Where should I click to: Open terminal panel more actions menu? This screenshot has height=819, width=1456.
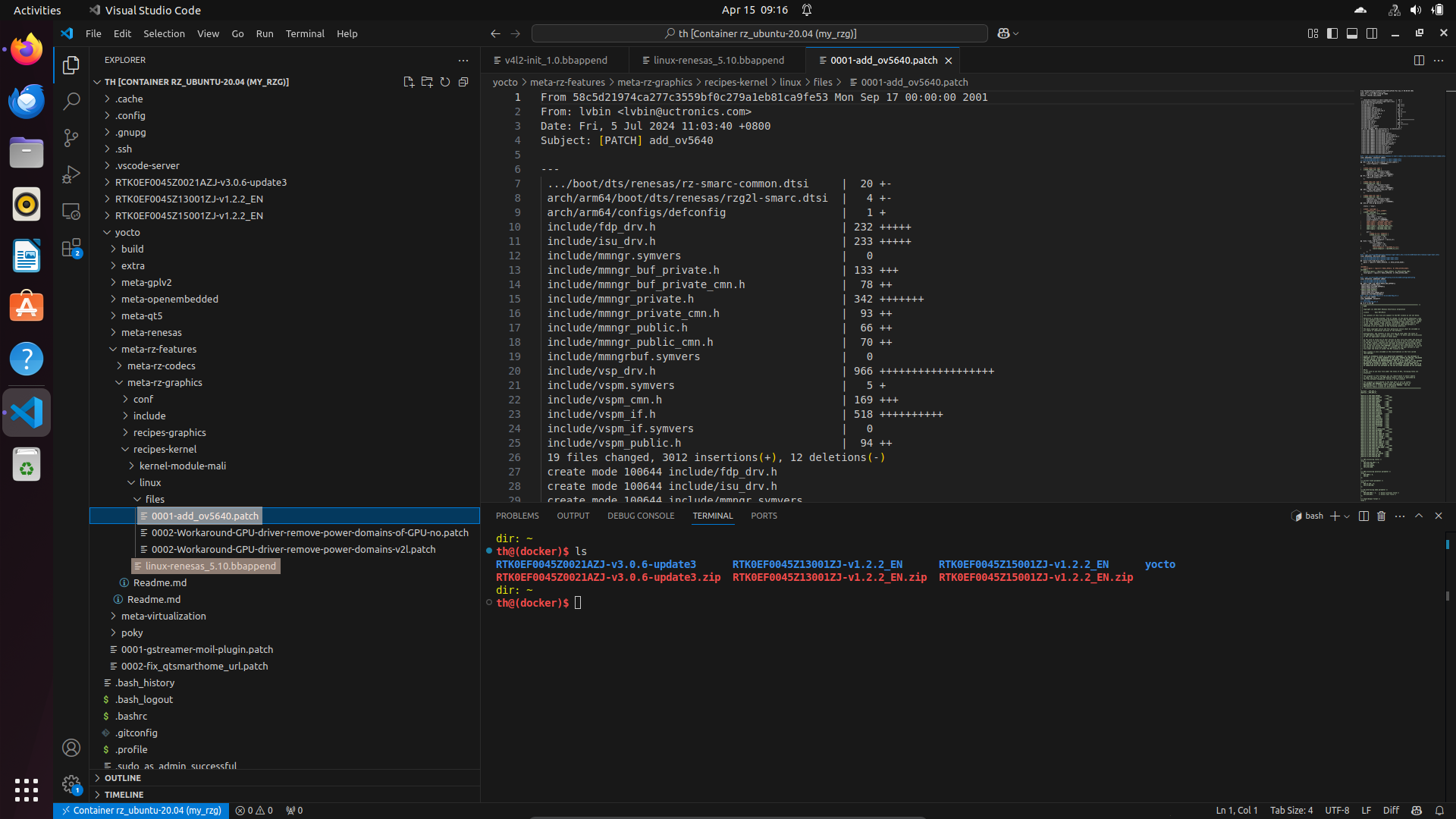coord(1400,516)
